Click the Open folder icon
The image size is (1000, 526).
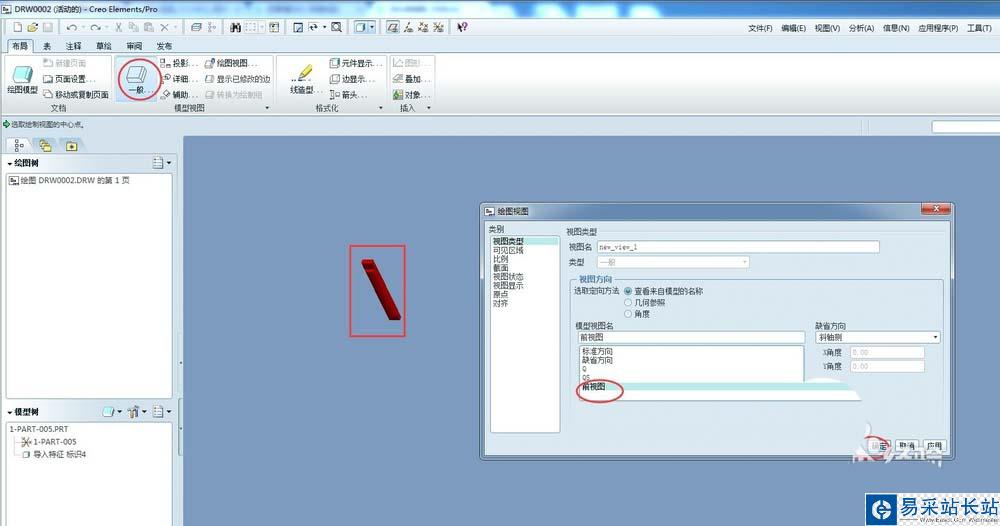32,27
